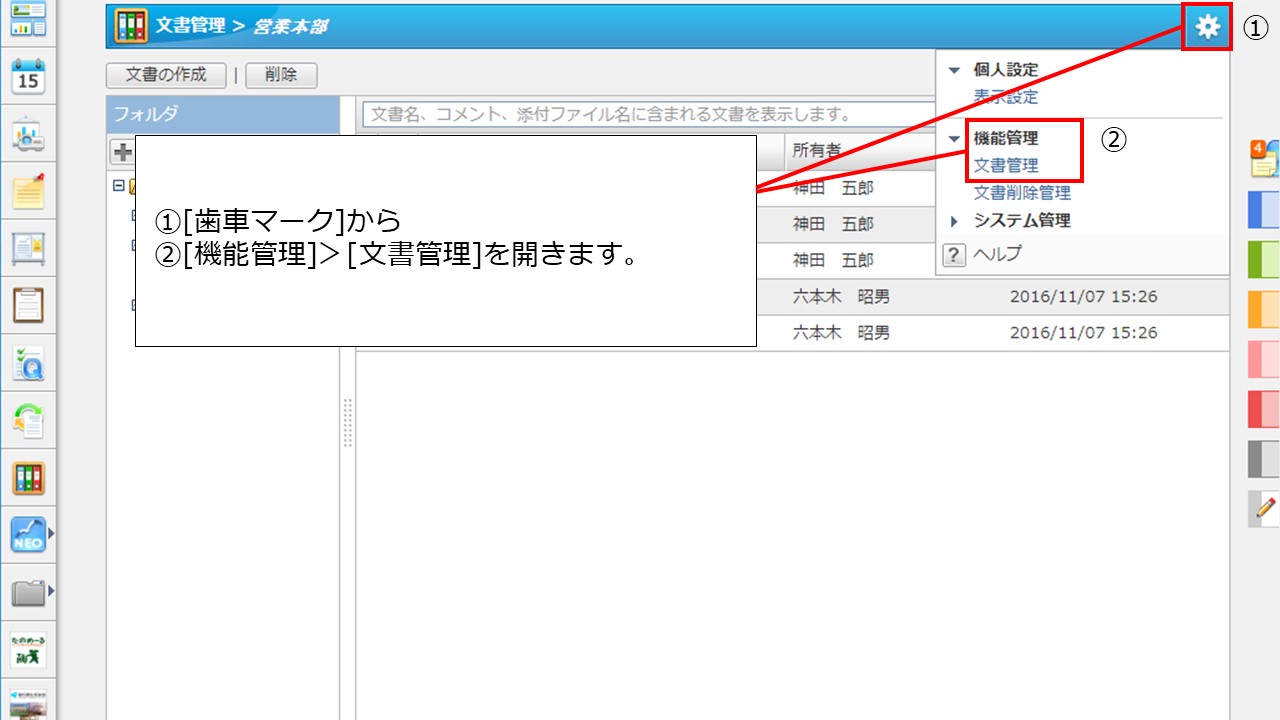Image resolution: width=1280 pixels, height=720 pixels.
Task: Select 文書削除管理 menu entry
Action: (x=1022, y=193)
